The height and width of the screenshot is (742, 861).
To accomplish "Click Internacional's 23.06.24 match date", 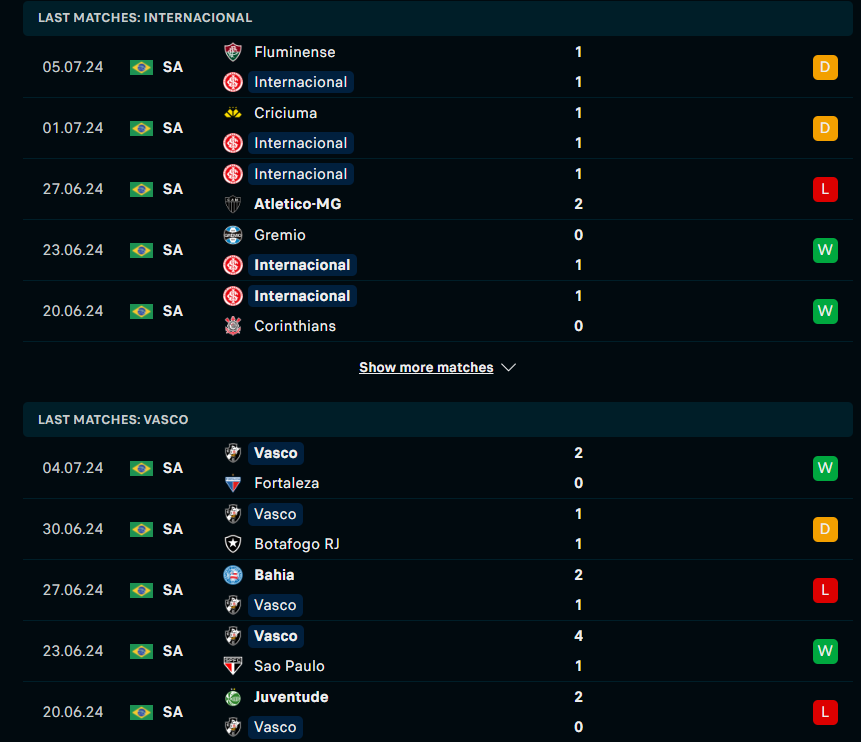I will 73,250.
